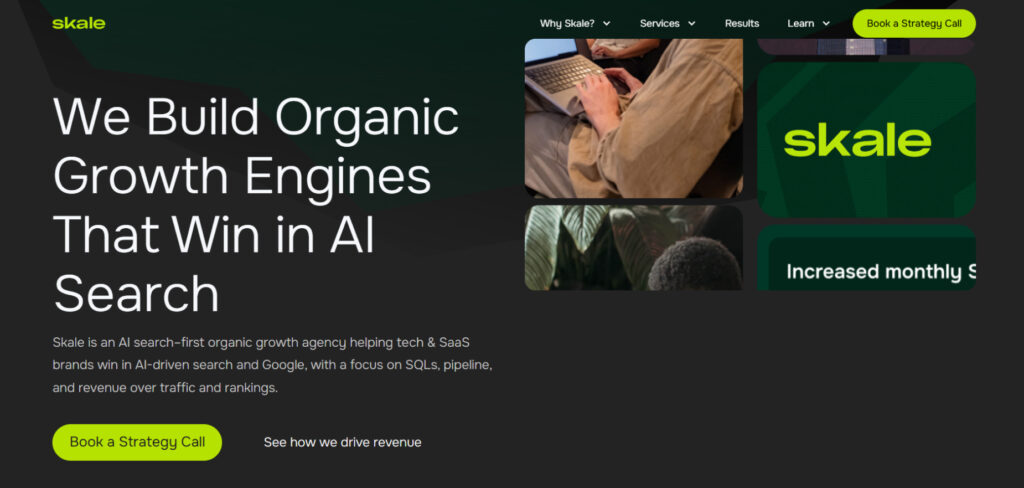Click hero Book a Strategy Call button
Screen dimensions: 1024x488
137,442
